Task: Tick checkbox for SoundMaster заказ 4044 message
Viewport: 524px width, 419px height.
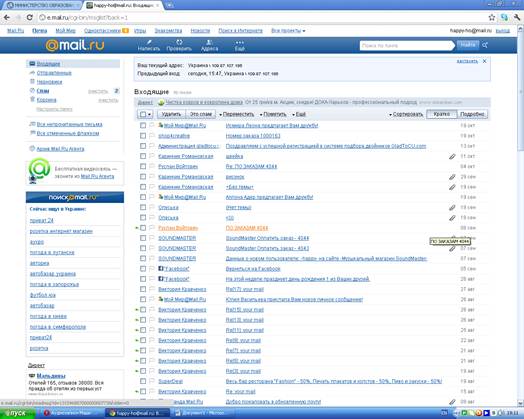Action: (143, 238)
